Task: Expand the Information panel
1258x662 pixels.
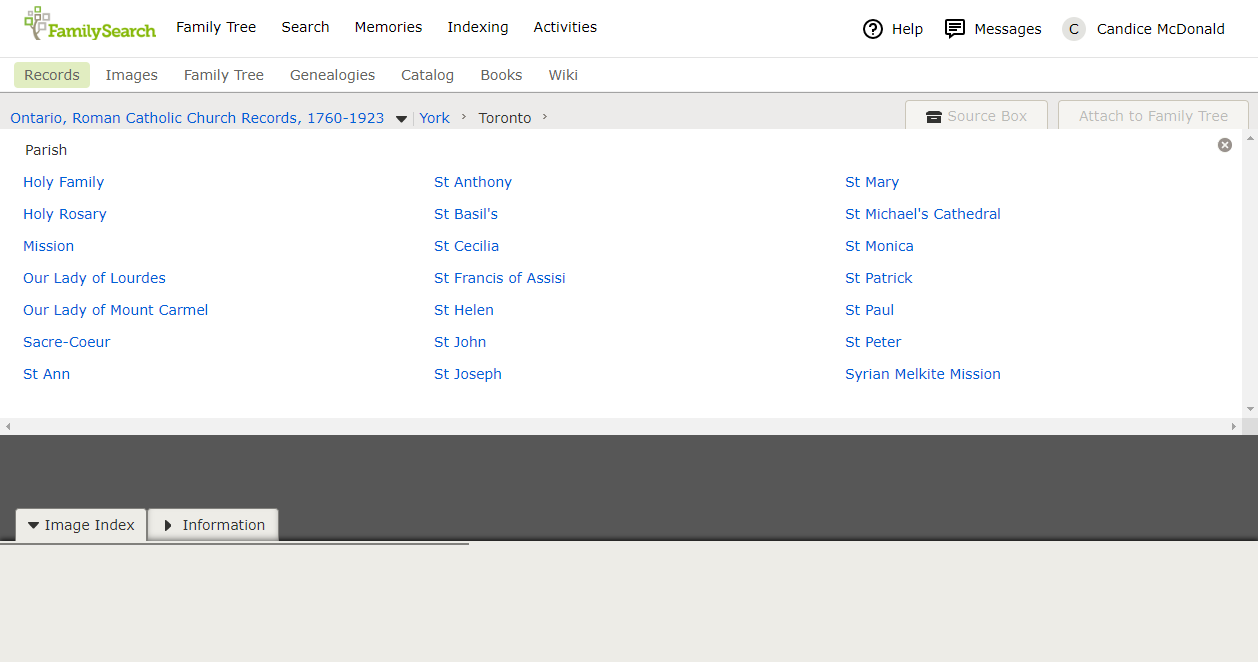Action: (x=213, y=525)
